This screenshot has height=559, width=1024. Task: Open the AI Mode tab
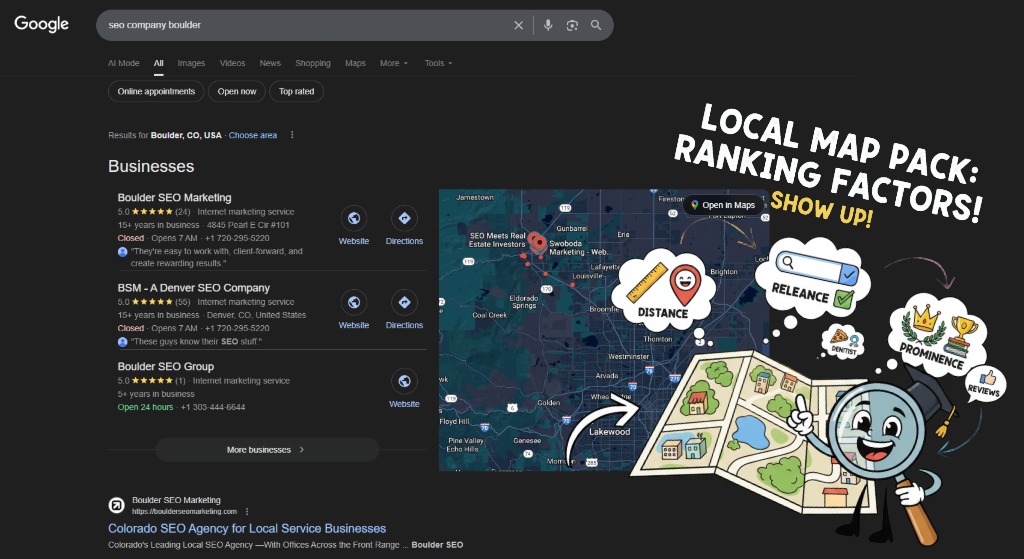(x=123, y=63)
